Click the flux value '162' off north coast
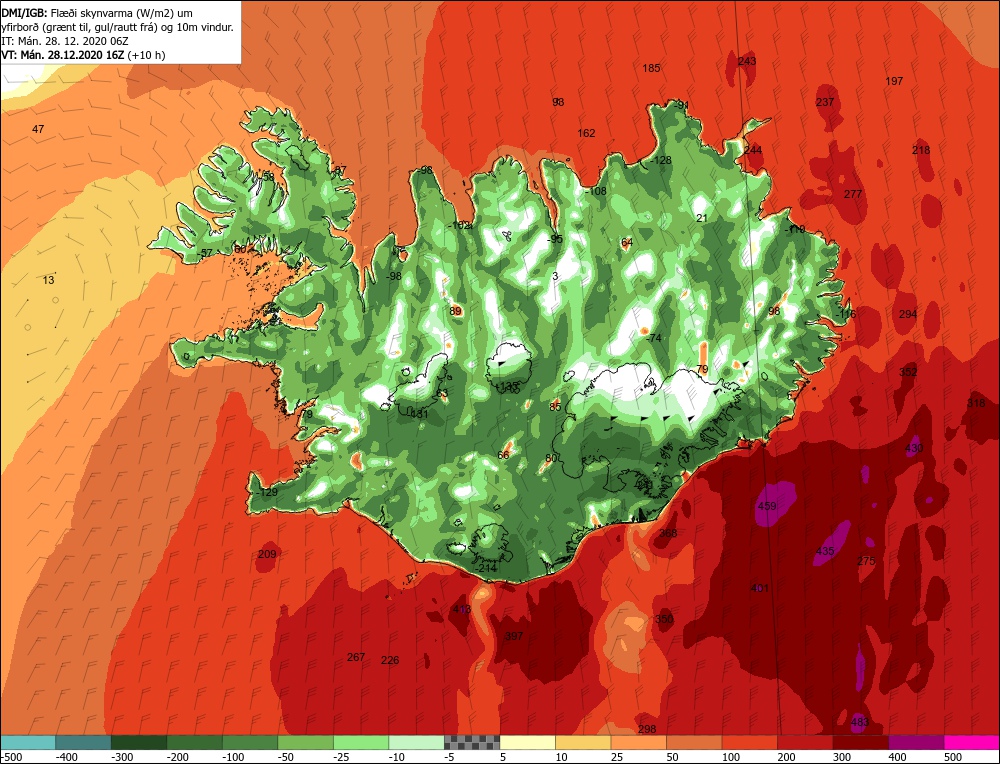This screenshot has width=1000, height=764. coord(586,133)
